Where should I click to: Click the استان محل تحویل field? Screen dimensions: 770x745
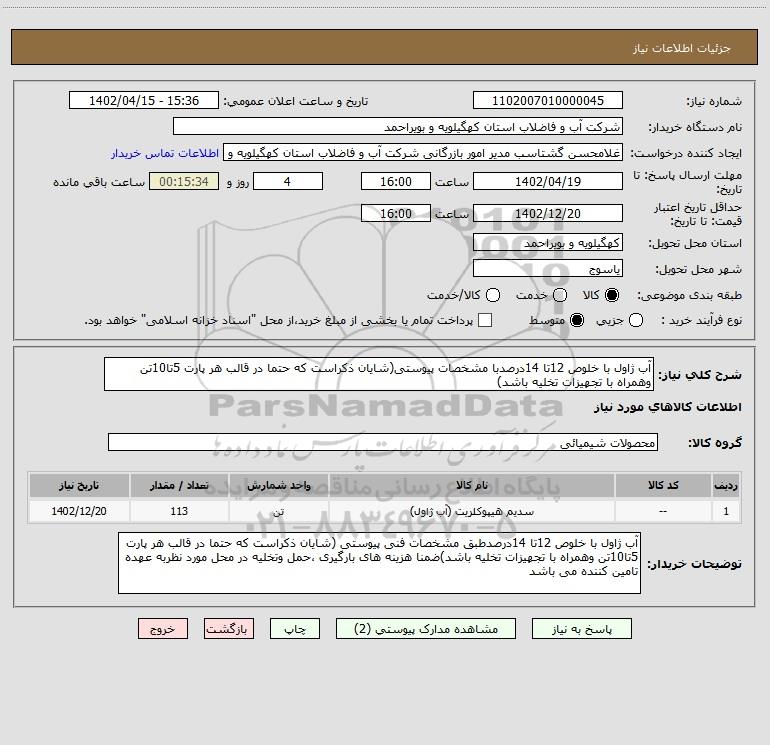pos(548,242)
